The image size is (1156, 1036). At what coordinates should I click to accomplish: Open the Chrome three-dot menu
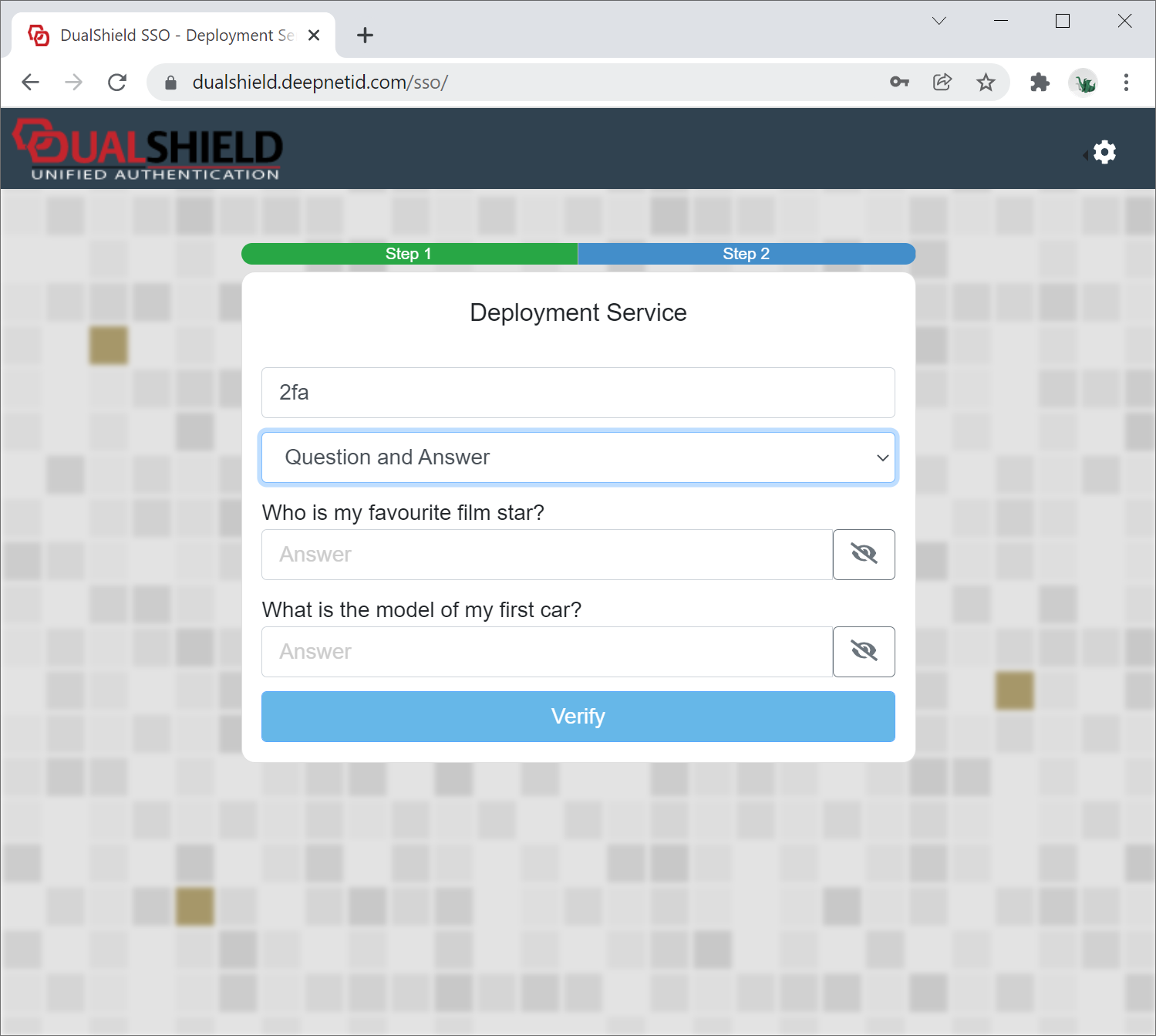(1126, 83)
